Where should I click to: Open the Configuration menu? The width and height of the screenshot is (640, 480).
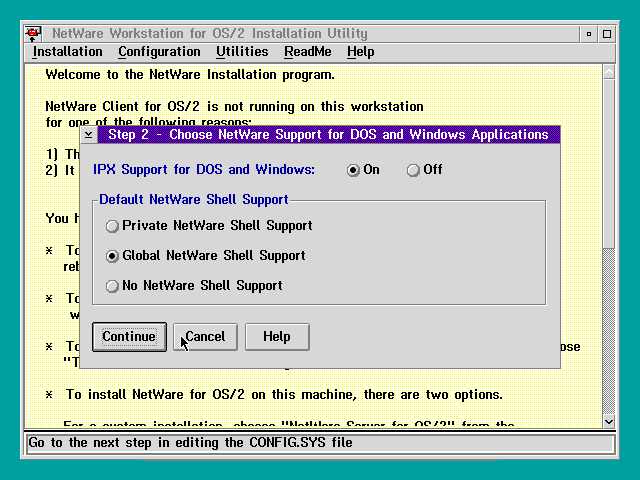pyautogui.click(x=159, y=52)
